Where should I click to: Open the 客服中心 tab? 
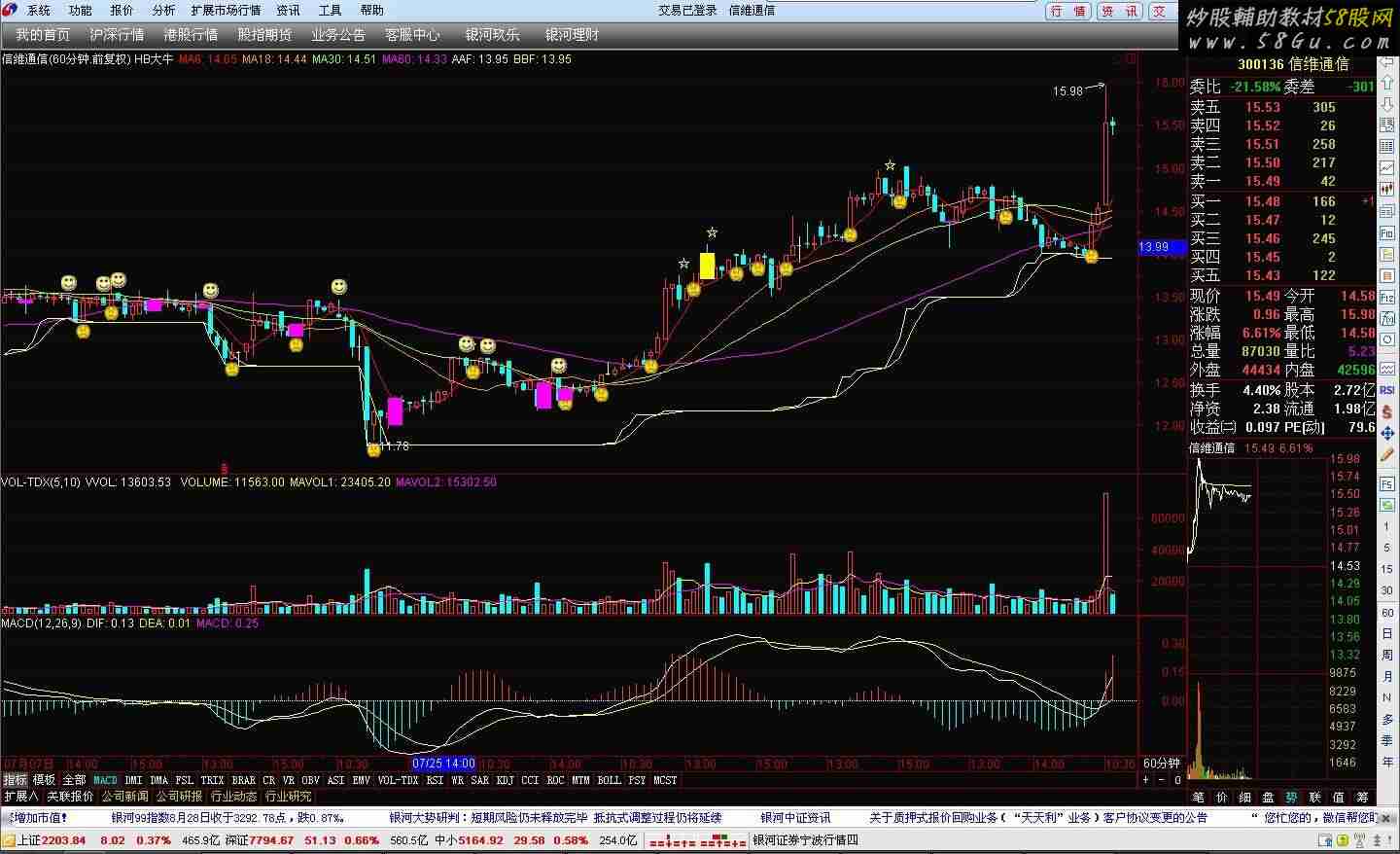click(412, 35)
